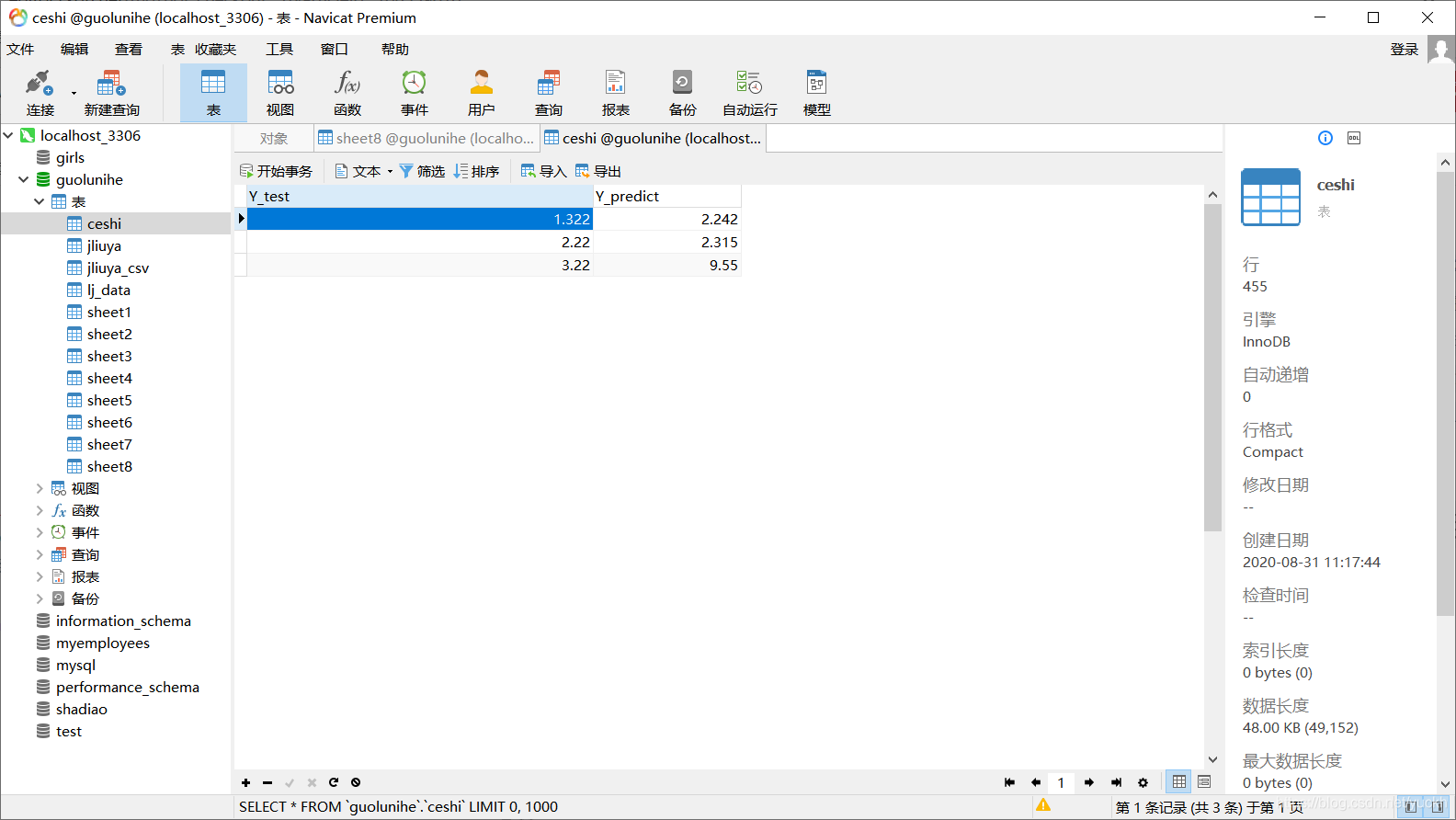Add a new record with plus icon
This screenshot has width=1456, height=820.
[245, 782]
